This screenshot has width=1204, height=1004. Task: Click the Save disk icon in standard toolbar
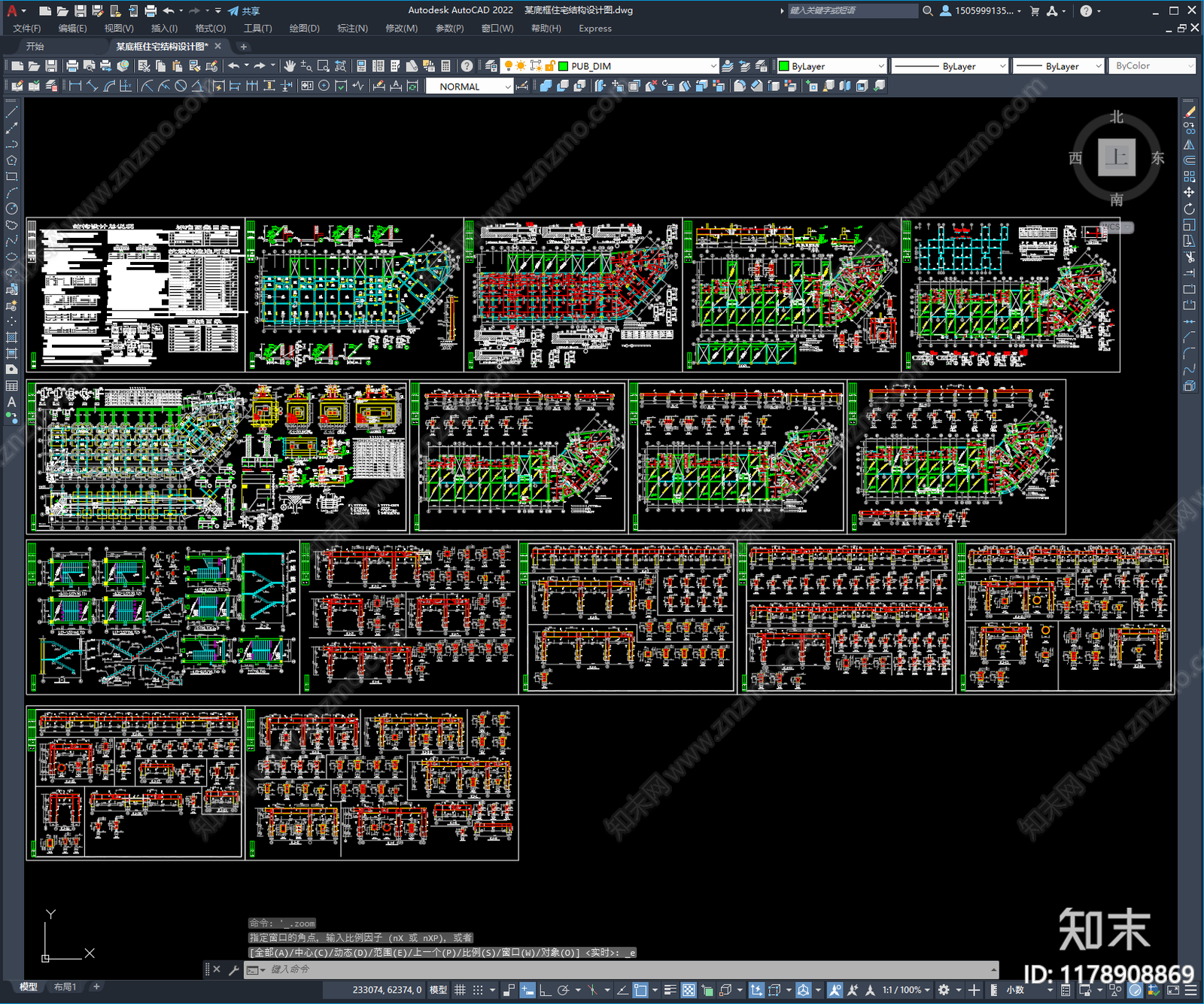(51, 66)
